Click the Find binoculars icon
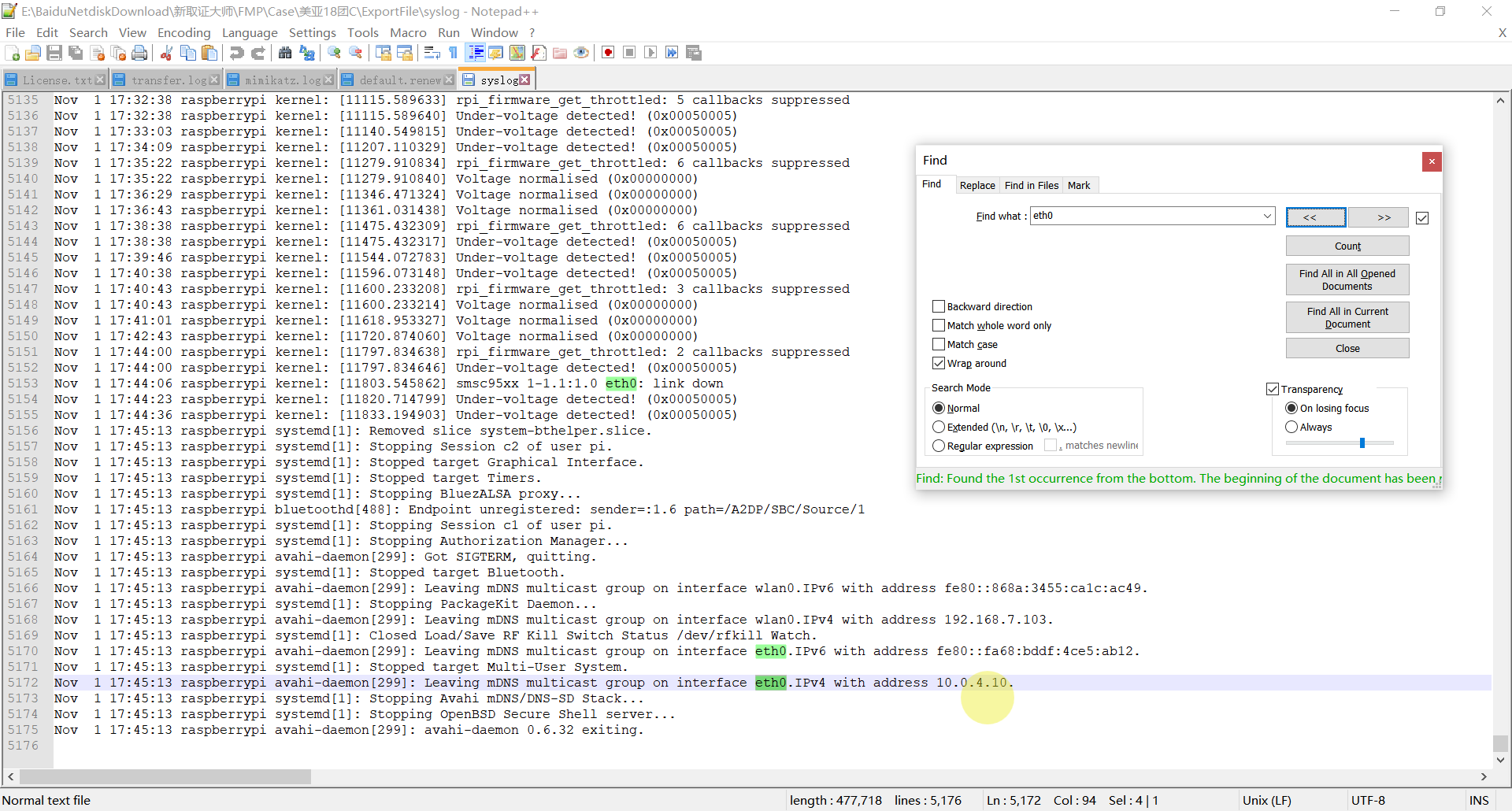The image size is (1512, 811). (x=285, y=53)
